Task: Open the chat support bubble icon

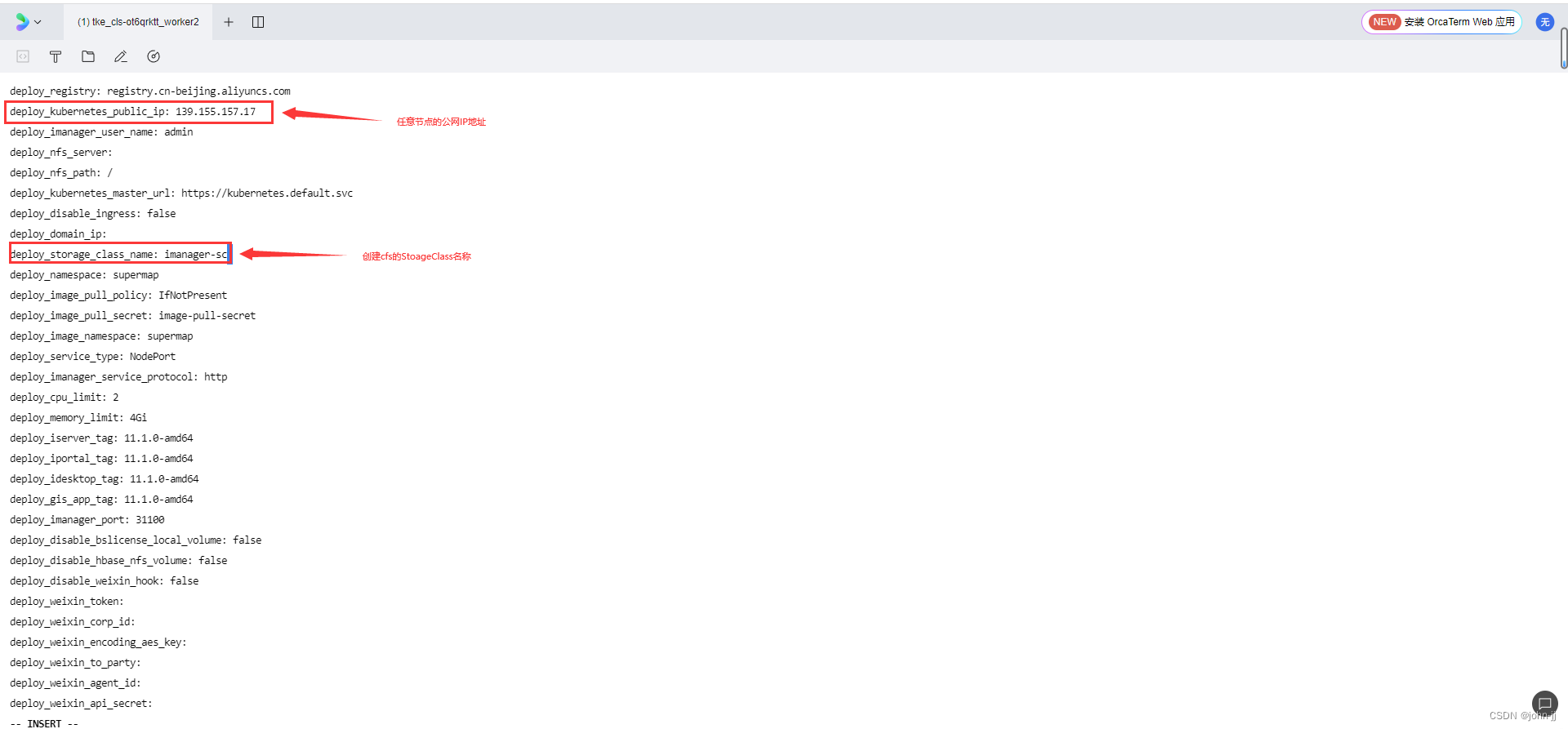Action: tap(1544, 703)
